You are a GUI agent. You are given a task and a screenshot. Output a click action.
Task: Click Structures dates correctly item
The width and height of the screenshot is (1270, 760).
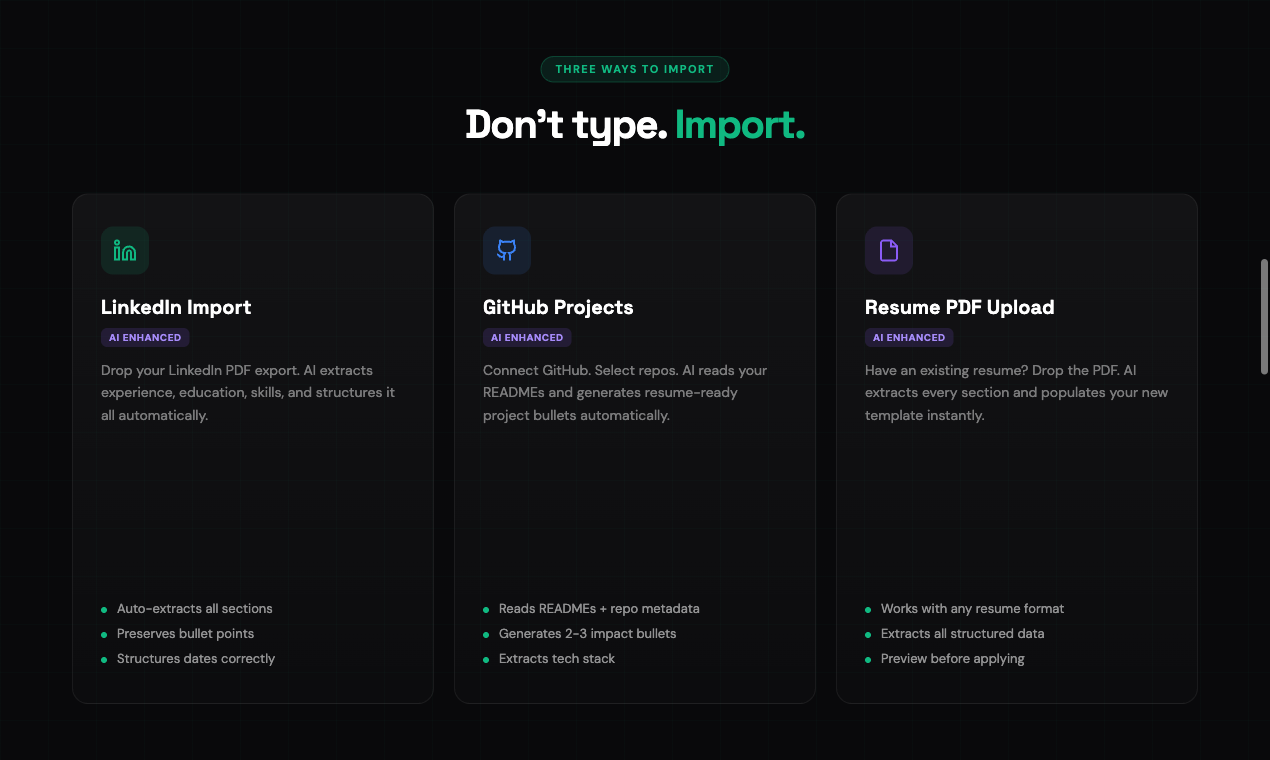click(195, 659)
